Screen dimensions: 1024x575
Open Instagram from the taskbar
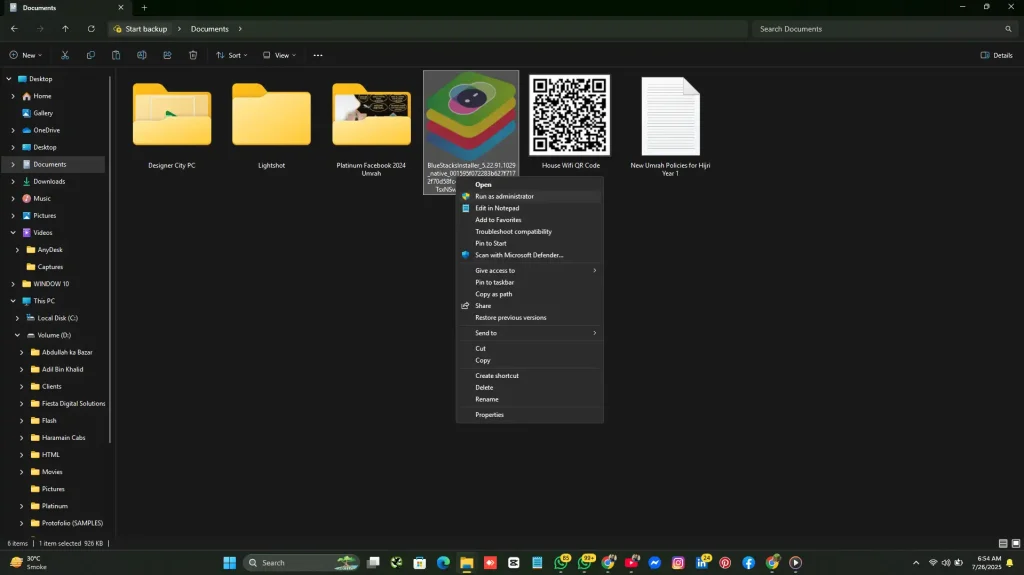coord(678,563)
